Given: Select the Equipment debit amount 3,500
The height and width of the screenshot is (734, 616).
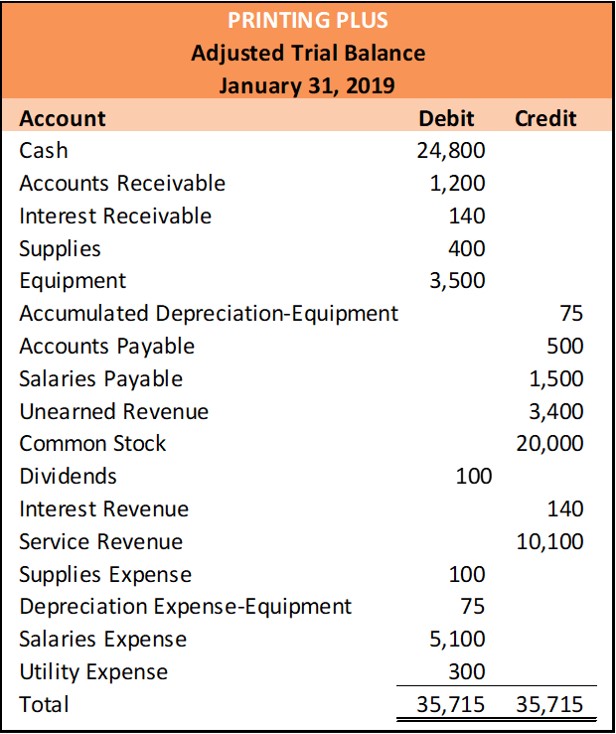Looking at the screenshot, I should (457, 281).
